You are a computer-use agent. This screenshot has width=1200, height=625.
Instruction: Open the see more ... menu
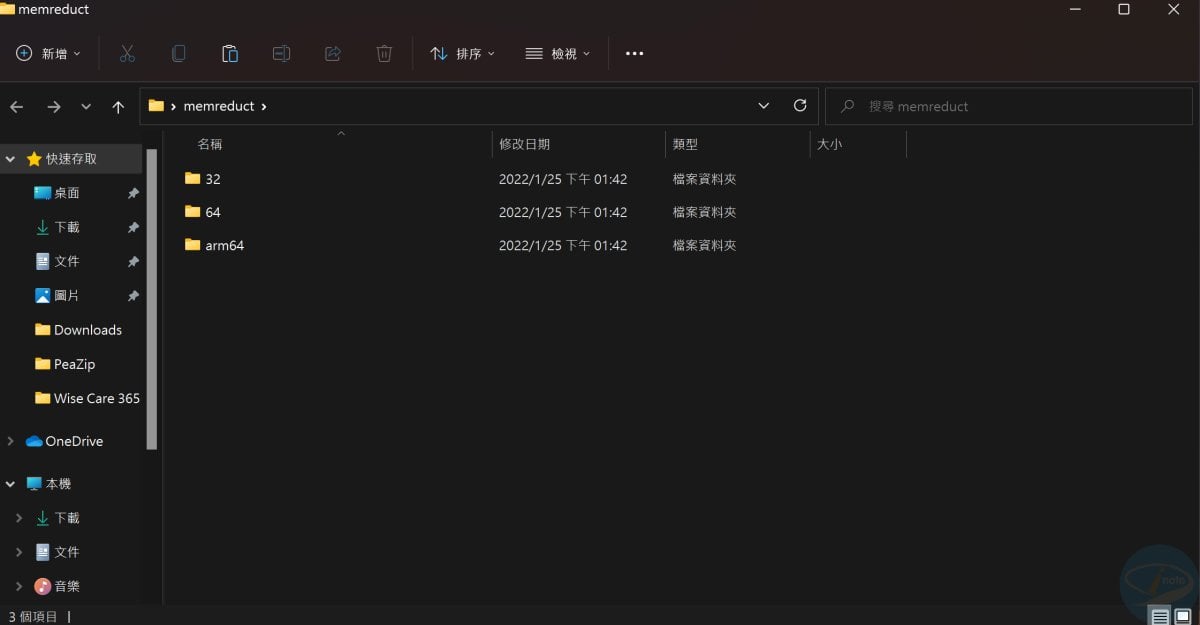pyautogui.click(x=634, y=53)
